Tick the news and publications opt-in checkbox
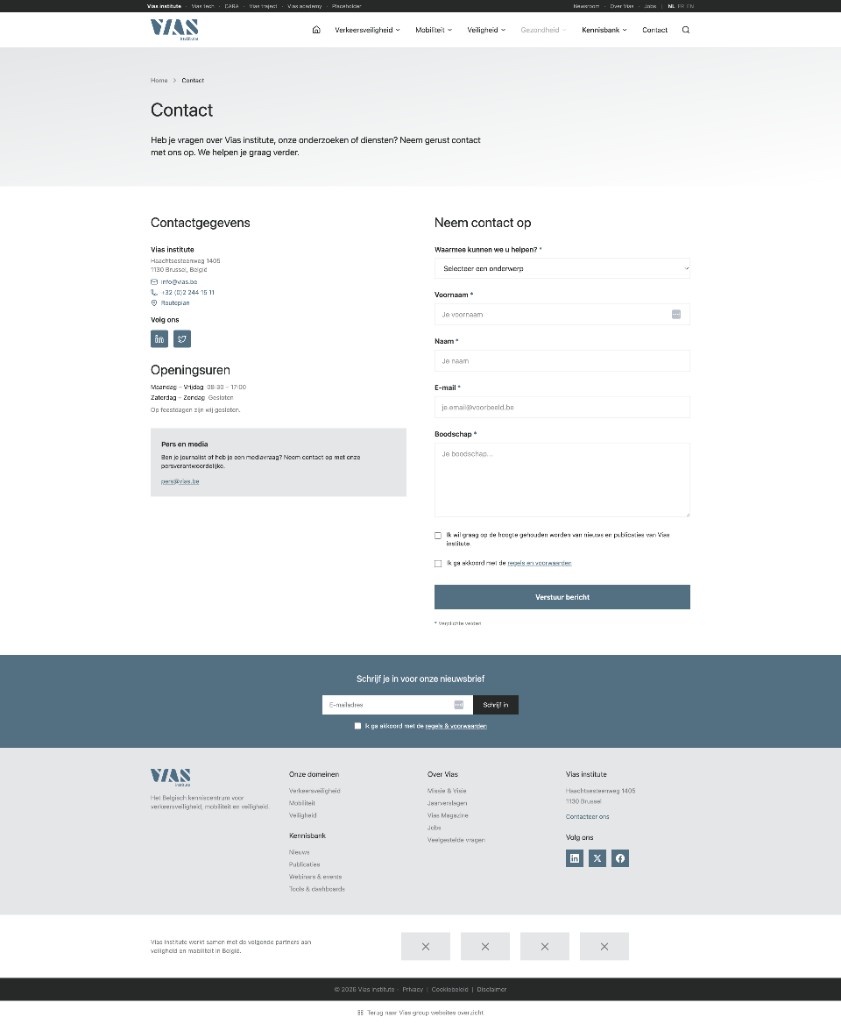The width and height of the screenshot is (841, 1024). (438, 536)
